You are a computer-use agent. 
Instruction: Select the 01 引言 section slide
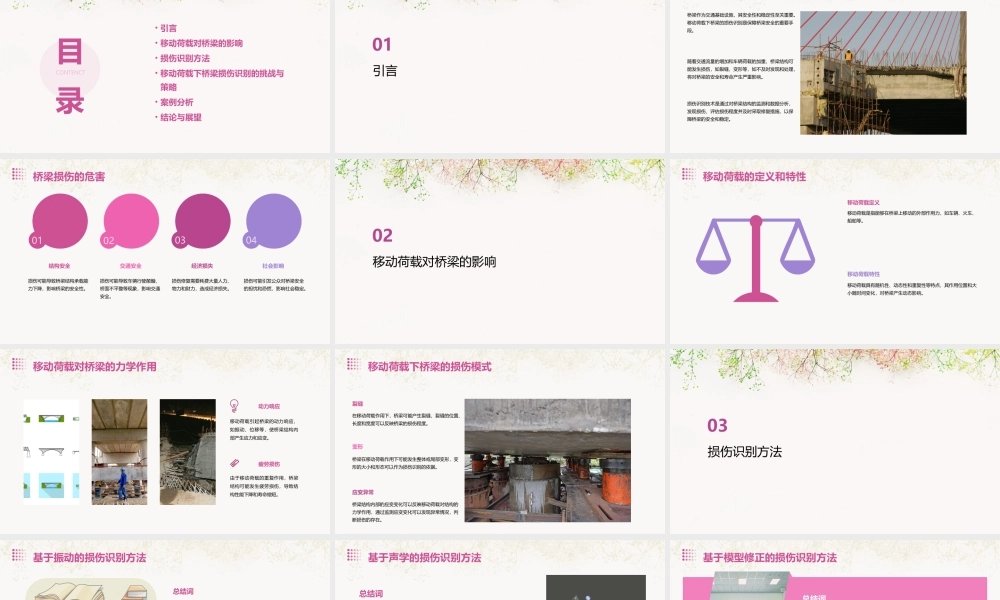click(499, 76)
